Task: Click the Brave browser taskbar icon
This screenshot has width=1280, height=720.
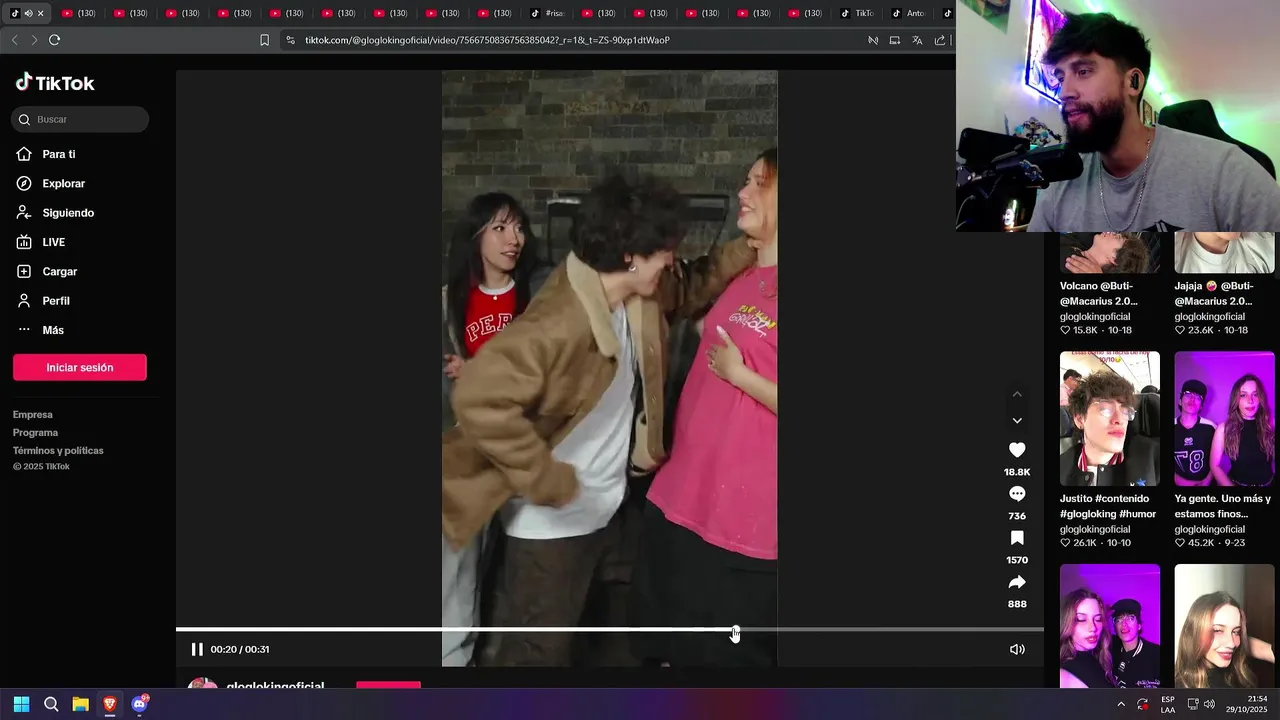Action: [110, 704]
